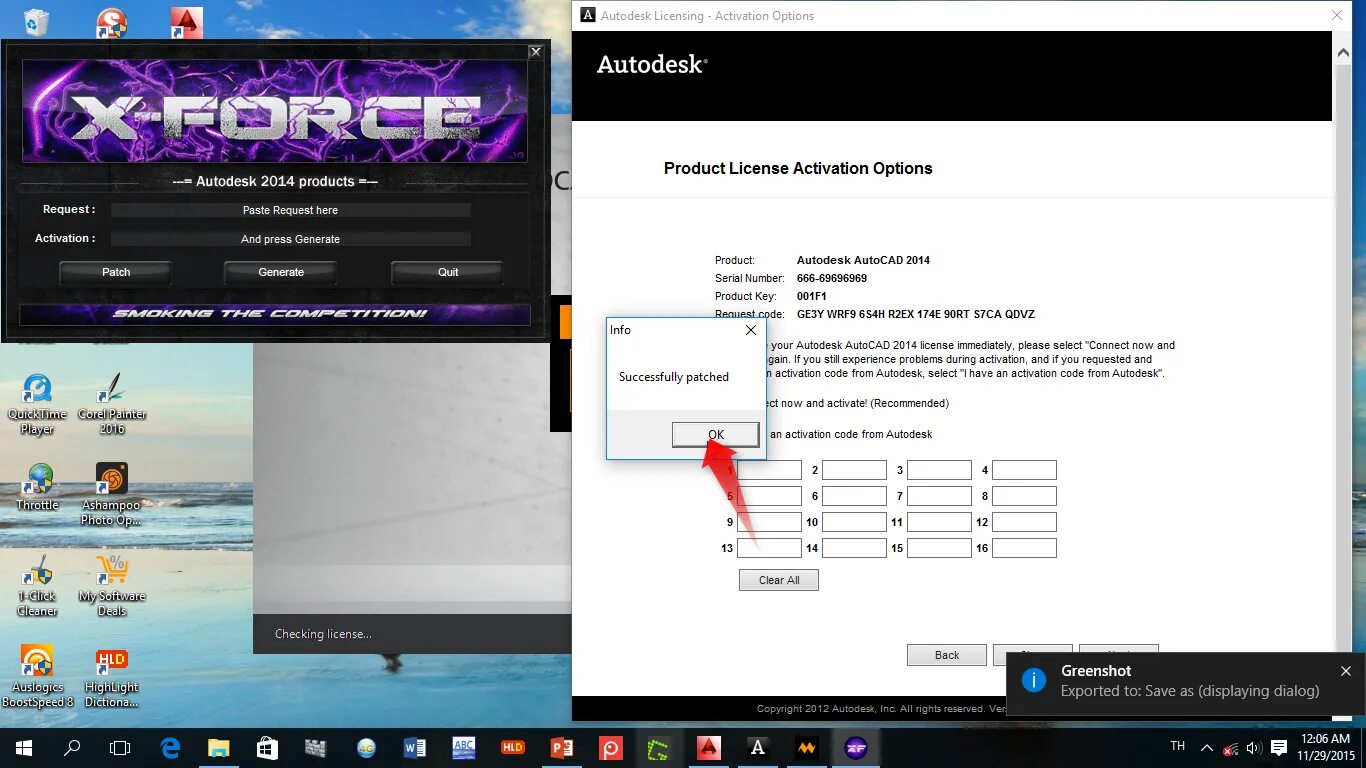Open the Windows Start menu
This screenshot has width=1366, height=768.
(x=24, y=747)
